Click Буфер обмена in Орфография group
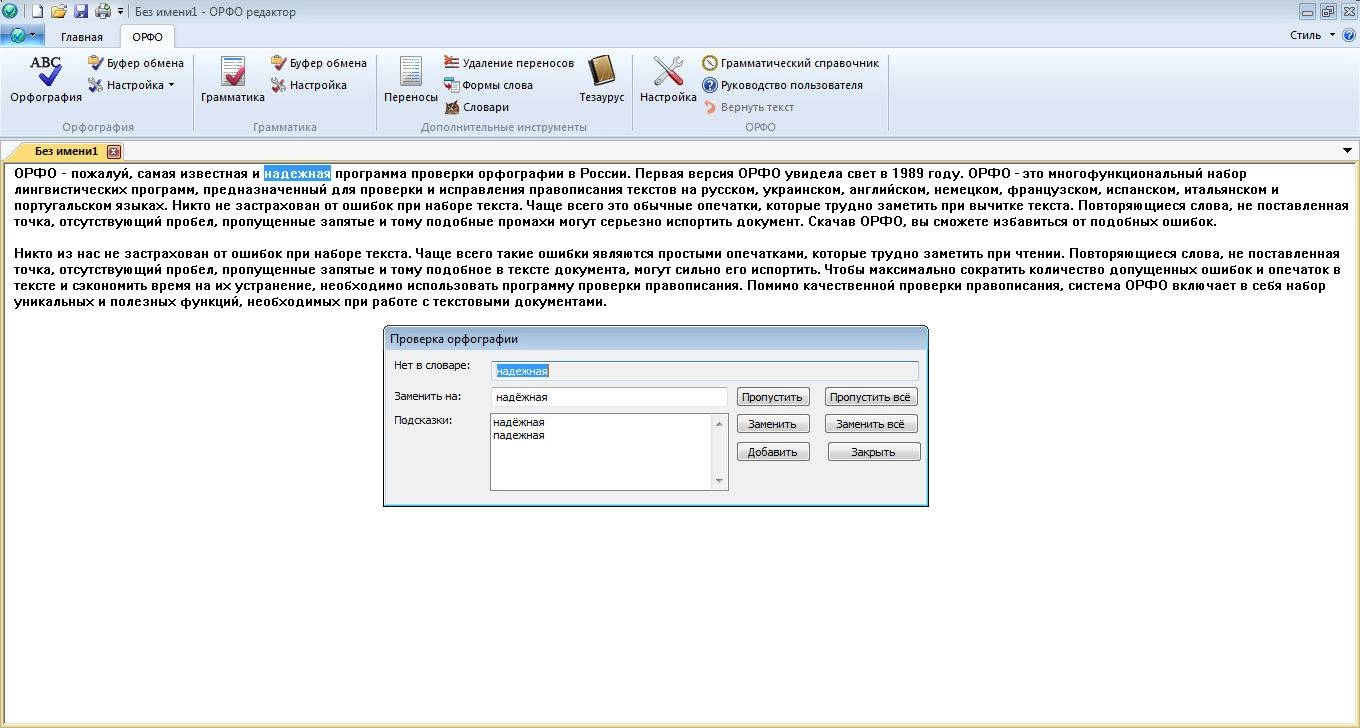The image size is (1360, 728). point(136,63)
